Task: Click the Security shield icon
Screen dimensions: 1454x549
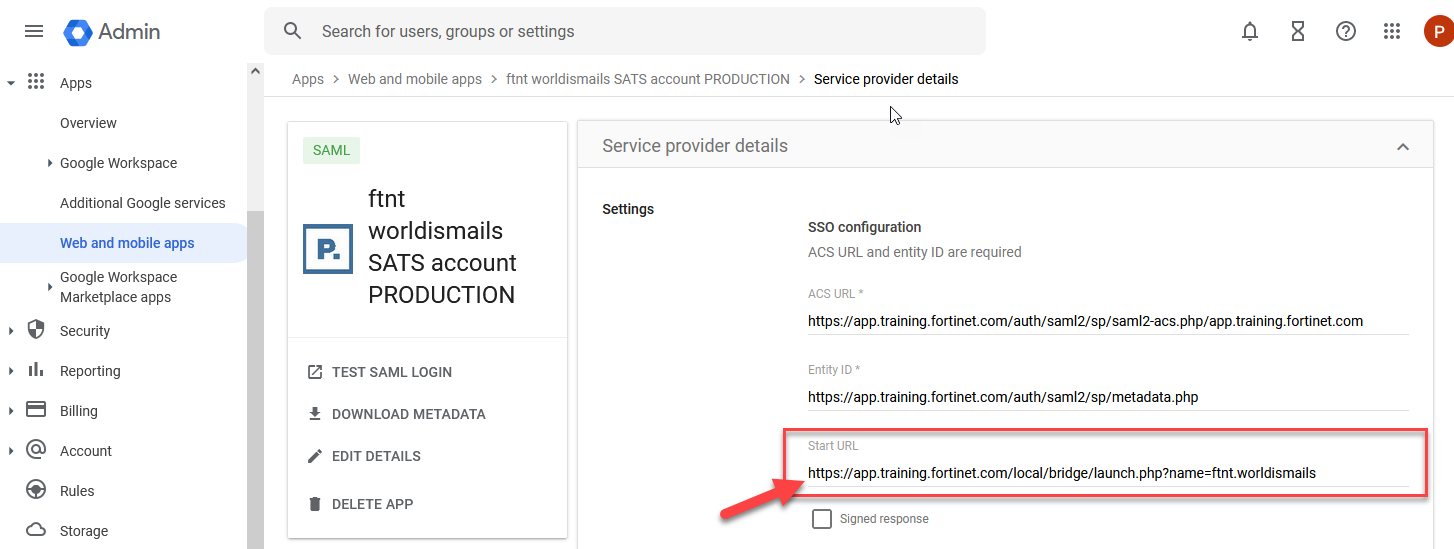Action: tap(36, 330)
